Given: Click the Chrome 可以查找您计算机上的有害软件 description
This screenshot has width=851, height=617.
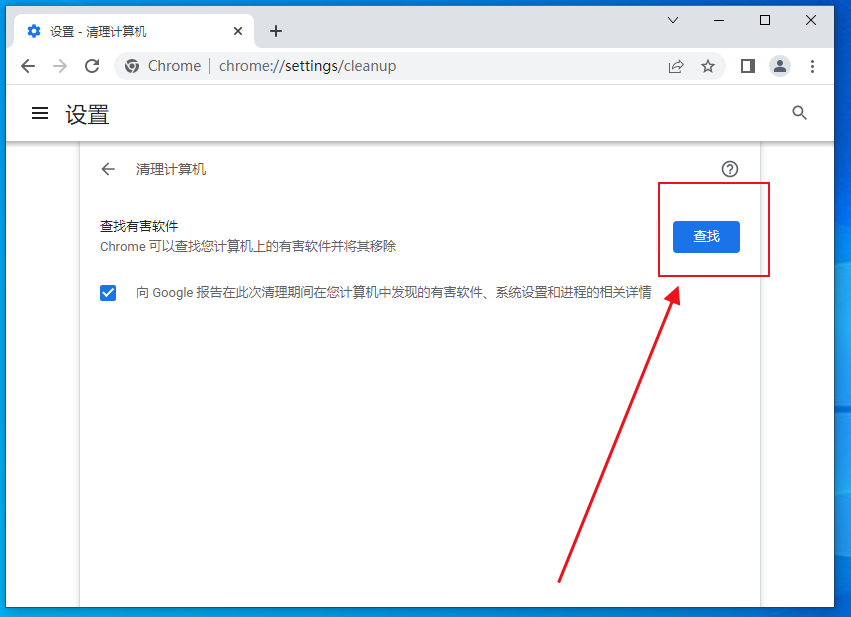Looking at the screenshot, I should 248,246.
